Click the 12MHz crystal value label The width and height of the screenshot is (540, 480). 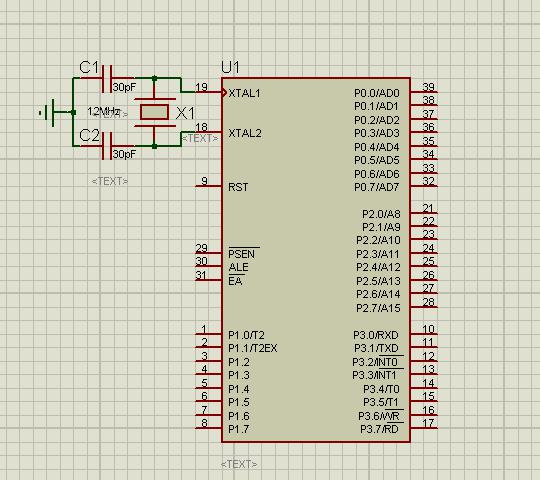[x=103, y=111]
